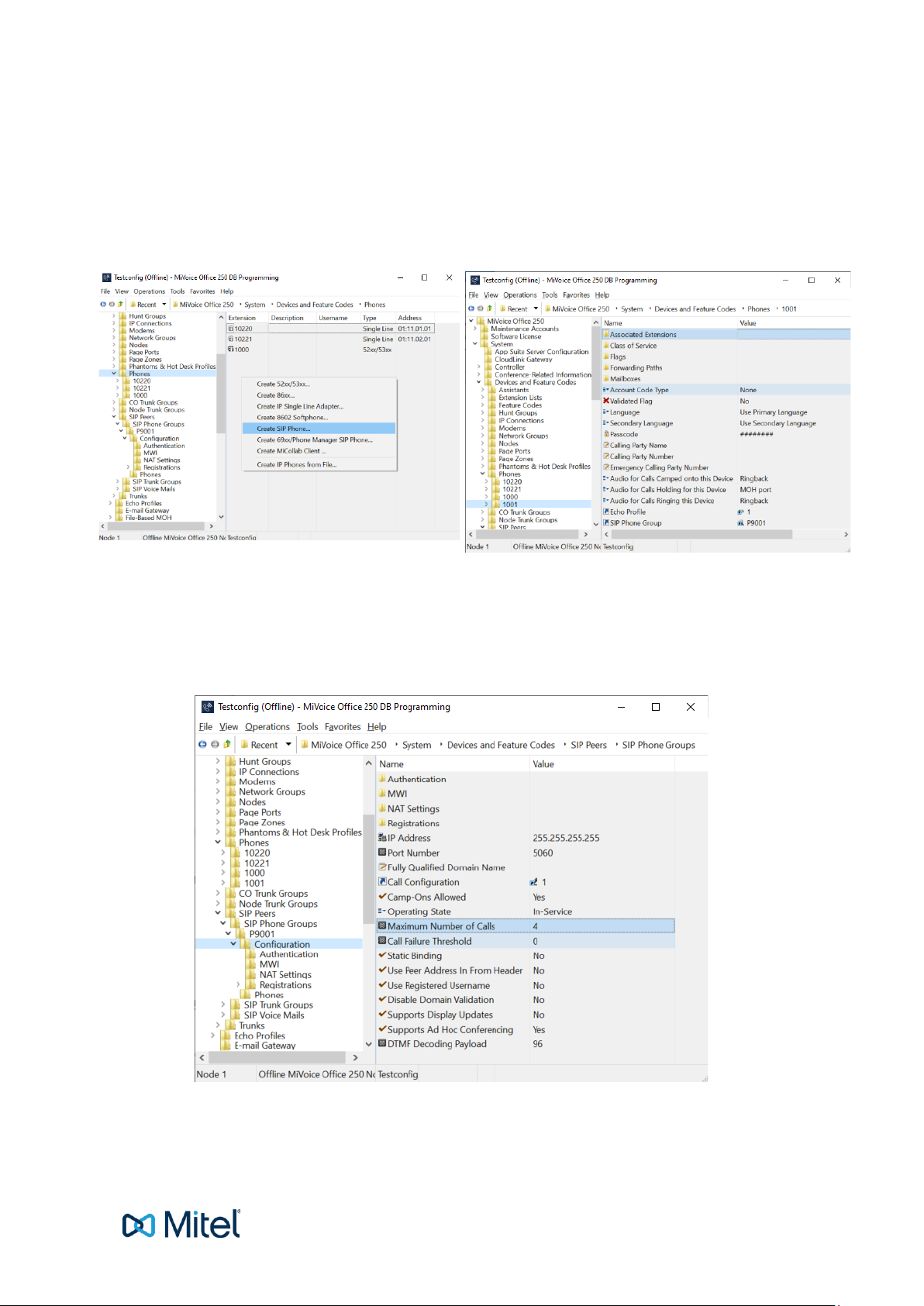
Task: Click the Maximum Number of Calls row icon
Action: click(382, 926)
